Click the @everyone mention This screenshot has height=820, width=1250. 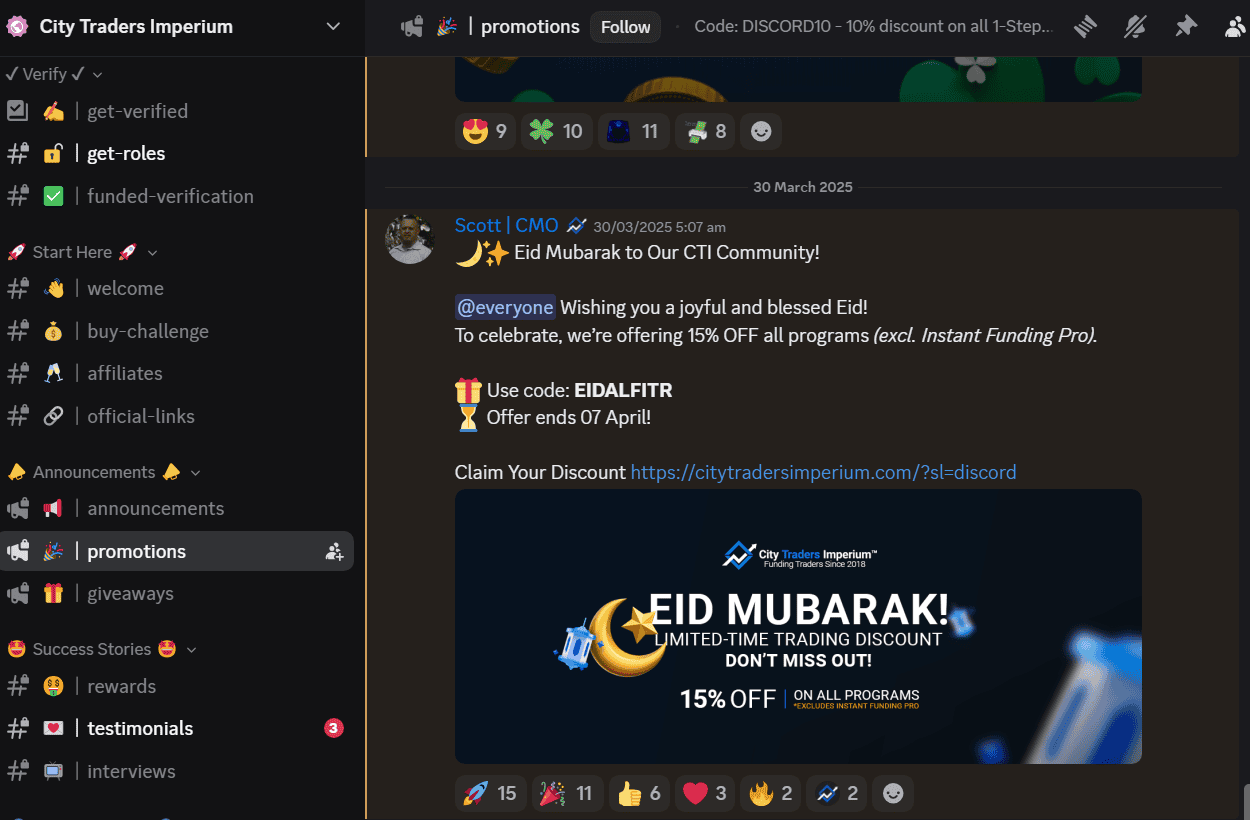pos(505,307)
